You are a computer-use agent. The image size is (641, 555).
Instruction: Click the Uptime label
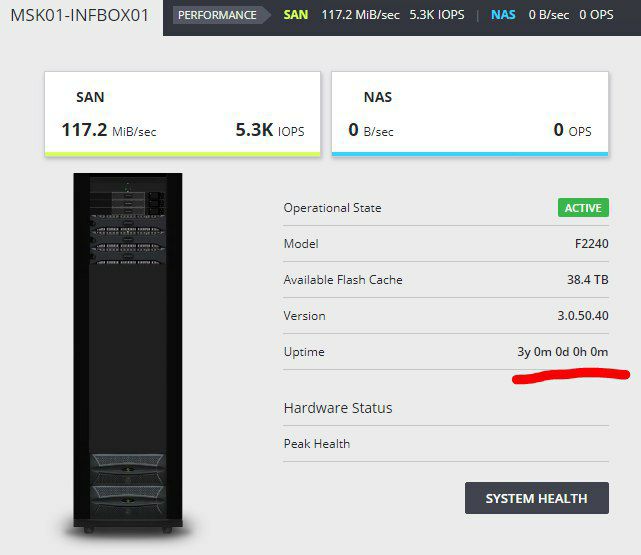[304, 352]
